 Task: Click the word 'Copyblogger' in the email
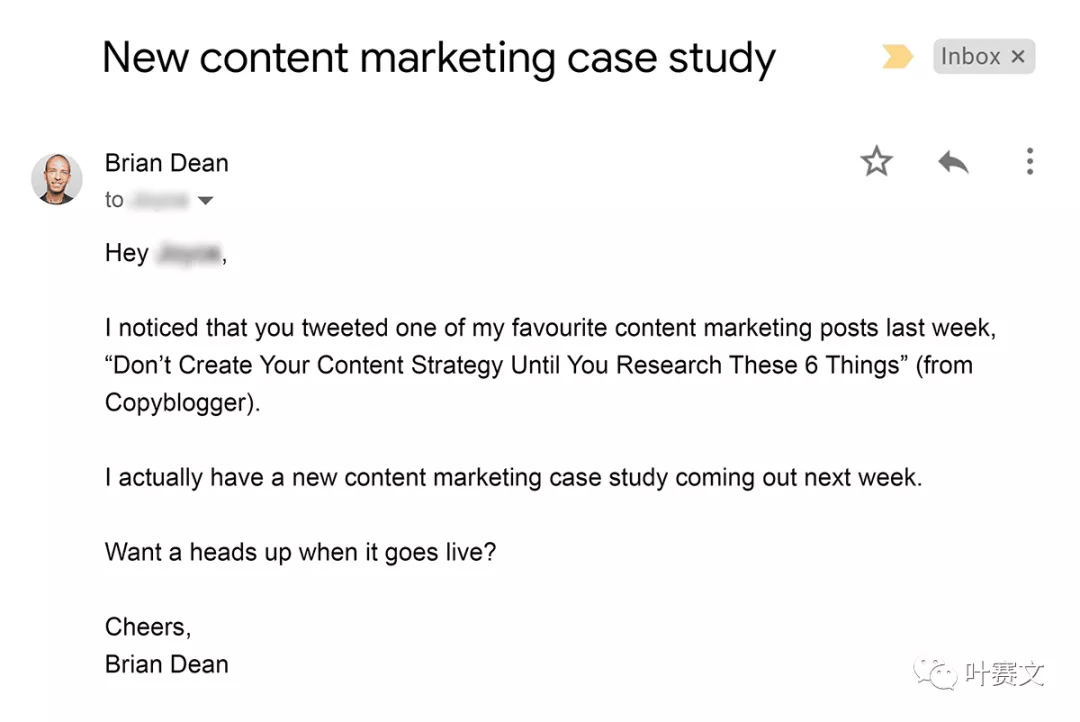click(x=175, y=402)
